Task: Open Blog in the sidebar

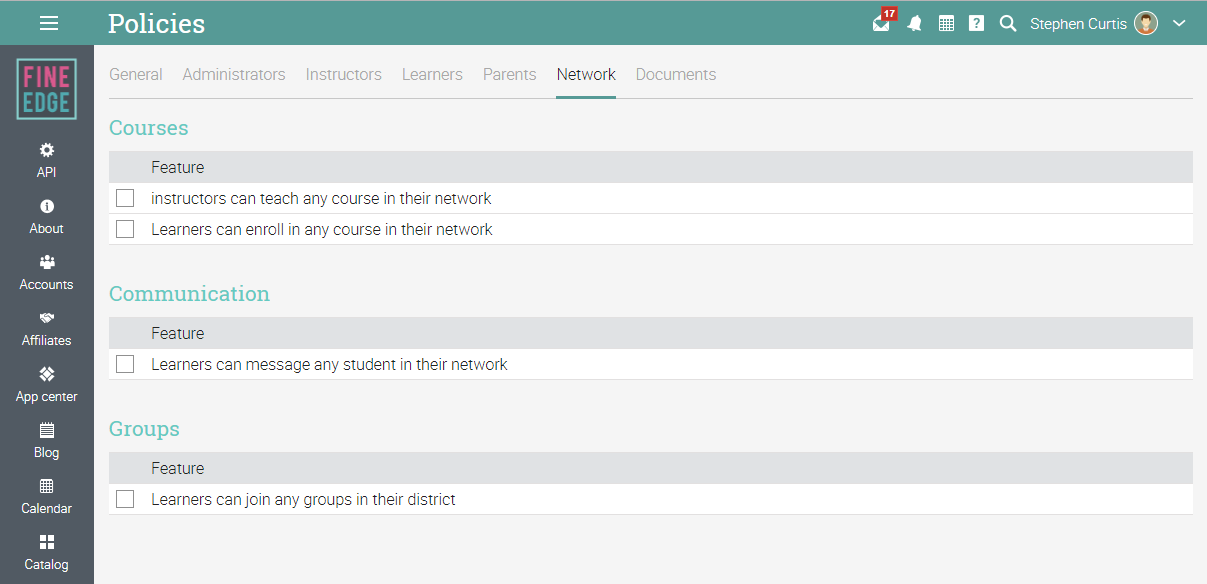Action: [x=47, y=440]
